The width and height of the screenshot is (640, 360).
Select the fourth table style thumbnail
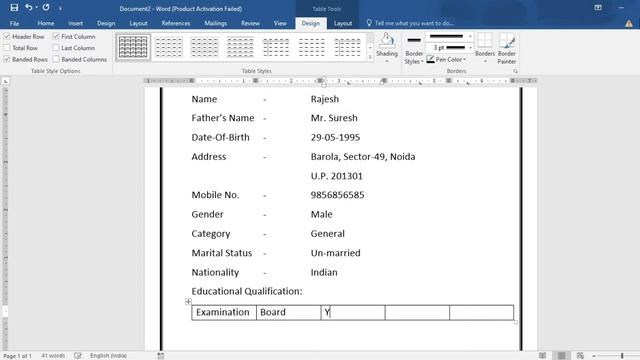click(240, 47)
